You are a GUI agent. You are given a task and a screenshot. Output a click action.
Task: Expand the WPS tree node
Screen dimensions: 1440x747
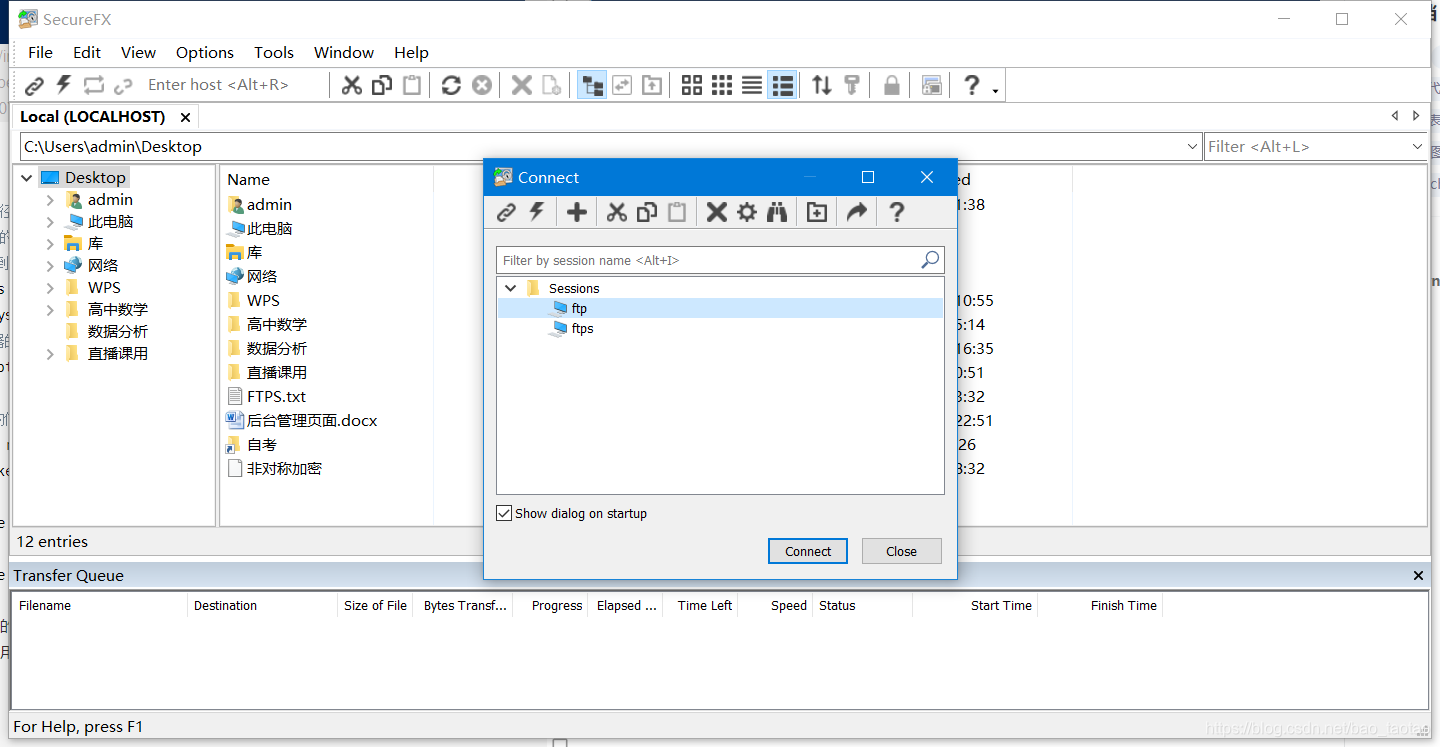(50, 288)
